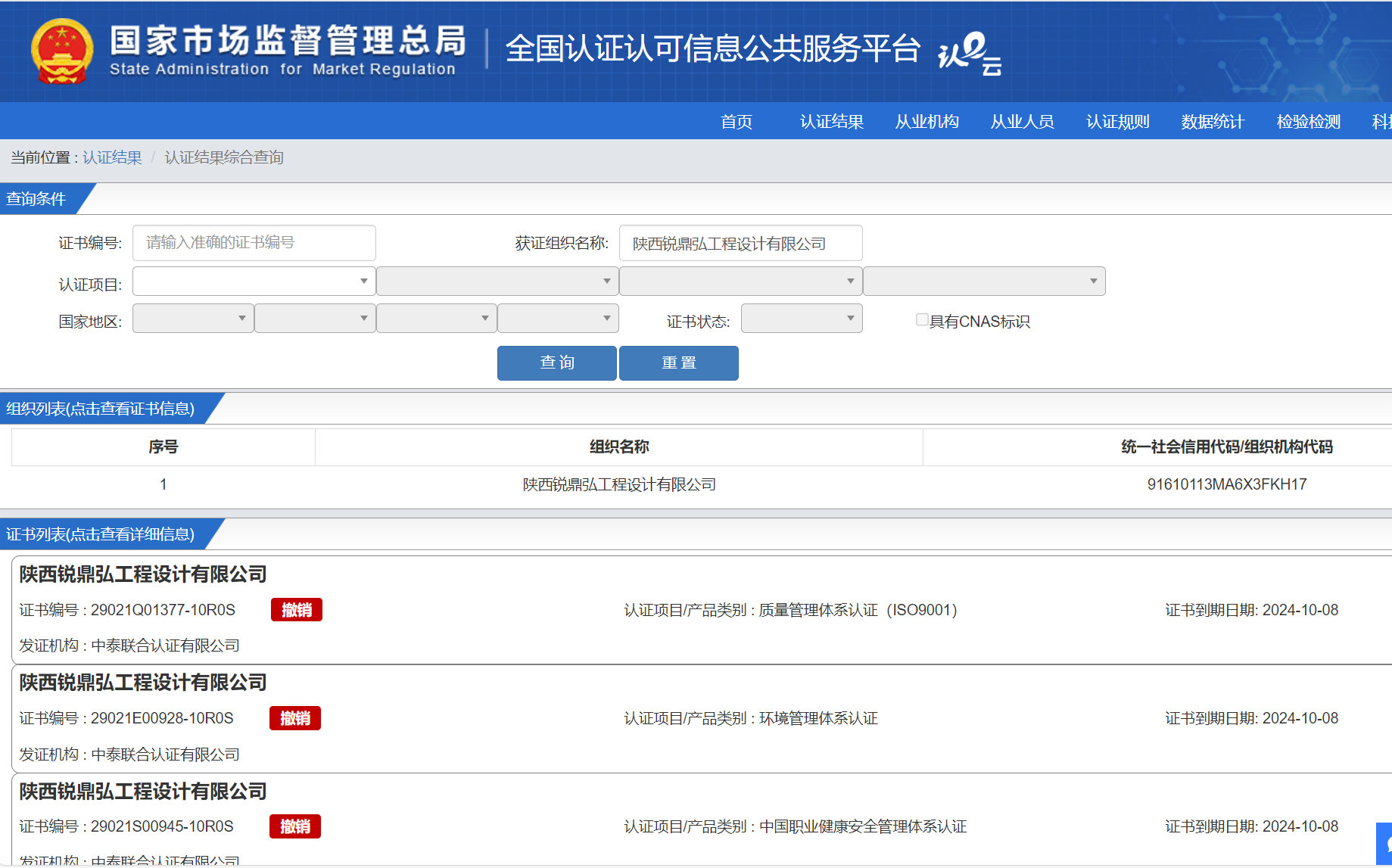Go to 首页 in the navigation bar
This screenshot has width=1392, height=868.
[736, 122]
